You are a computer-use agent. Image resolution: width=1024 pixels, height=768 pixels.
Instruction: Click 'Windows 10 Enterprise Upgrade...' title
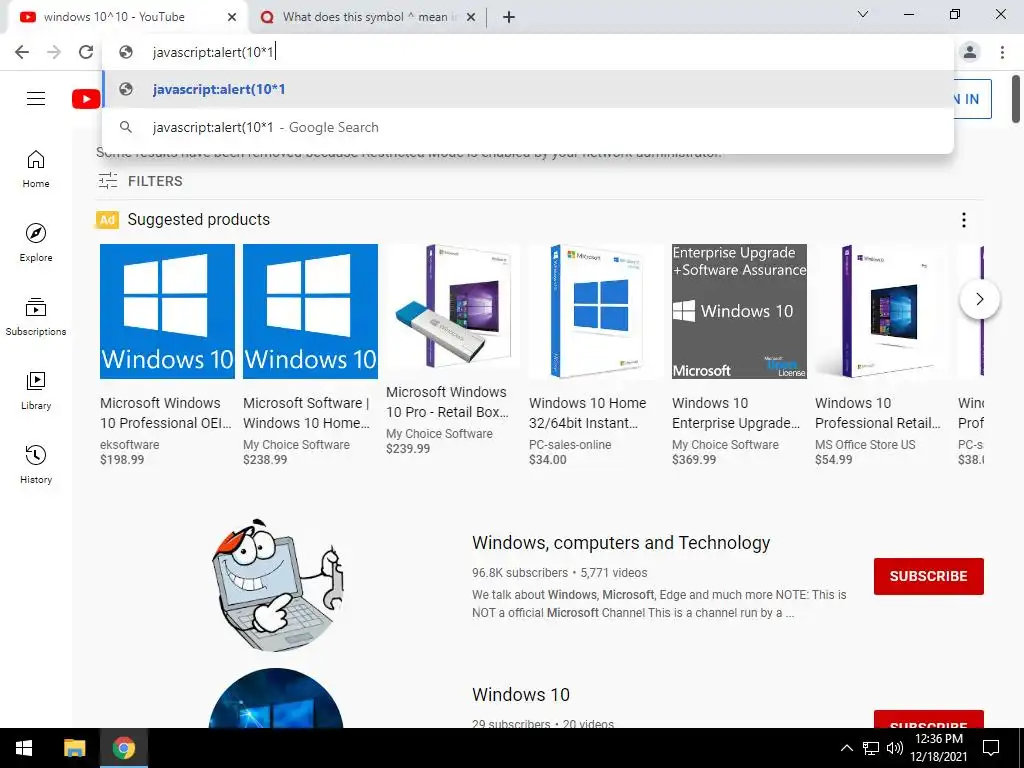pyautogui.click(x=736, y=413)
